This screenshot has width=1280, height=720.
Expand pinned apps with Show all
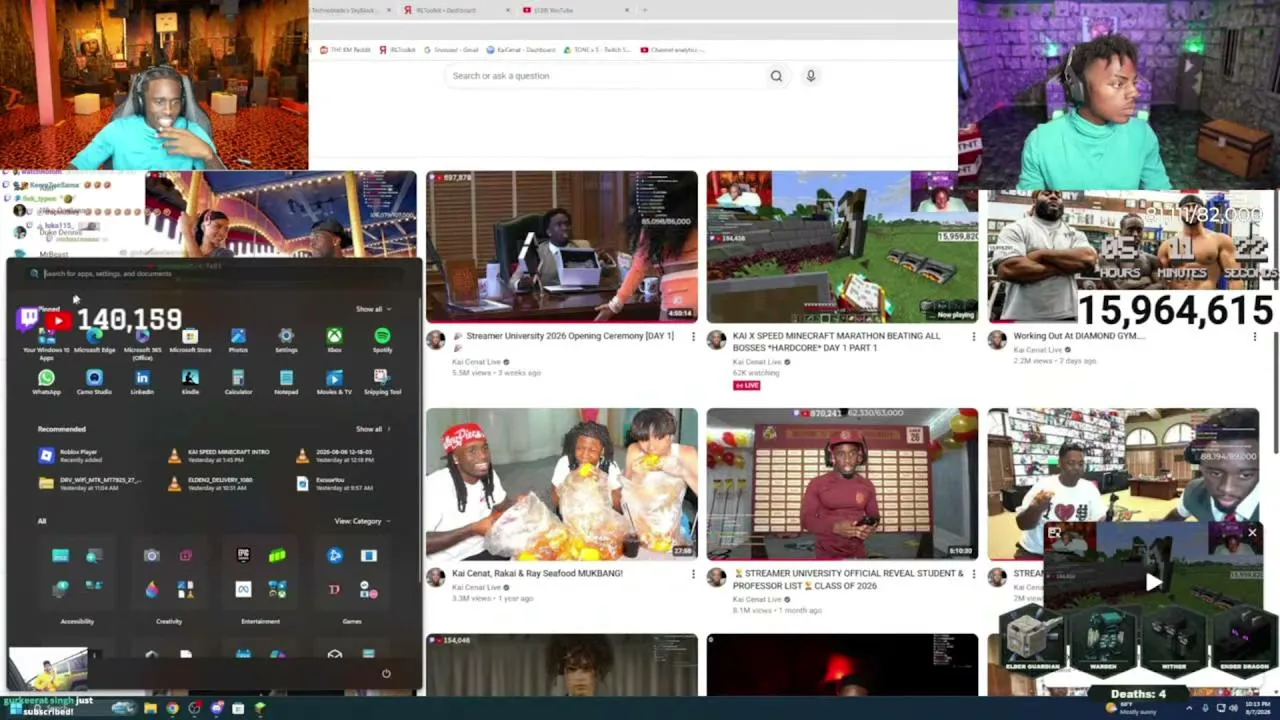tap(373, 309)
